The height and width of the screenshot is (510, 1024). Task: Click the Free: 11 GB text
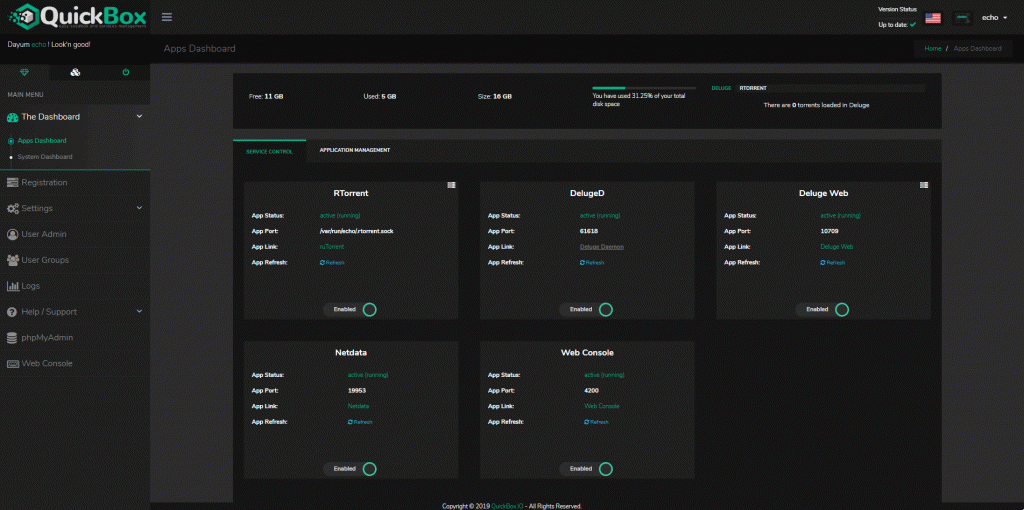point(266,97)
